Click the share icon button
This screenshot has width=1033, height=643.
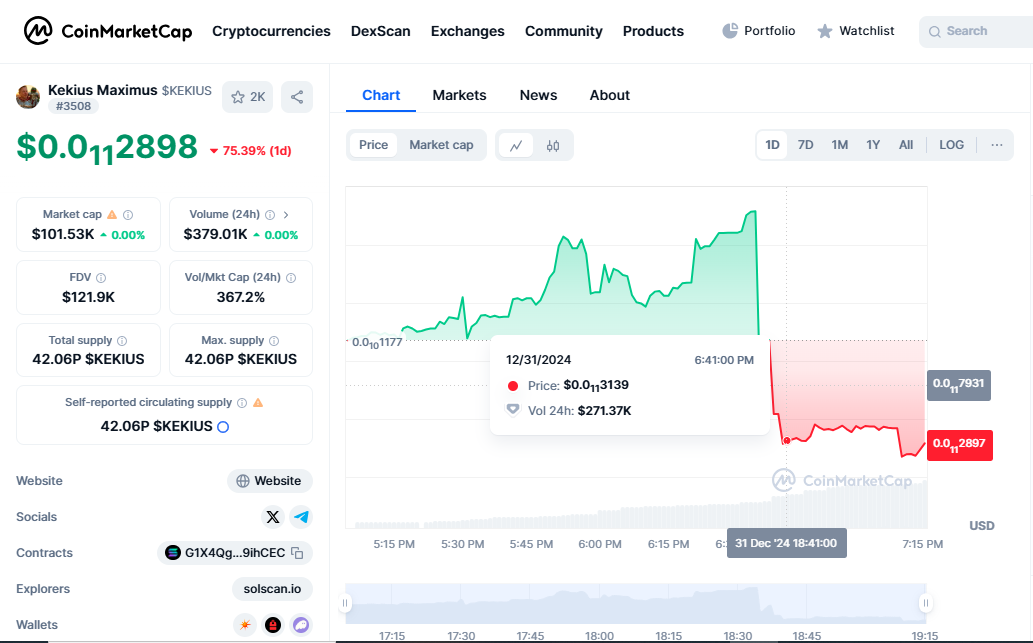click(297, 97)
